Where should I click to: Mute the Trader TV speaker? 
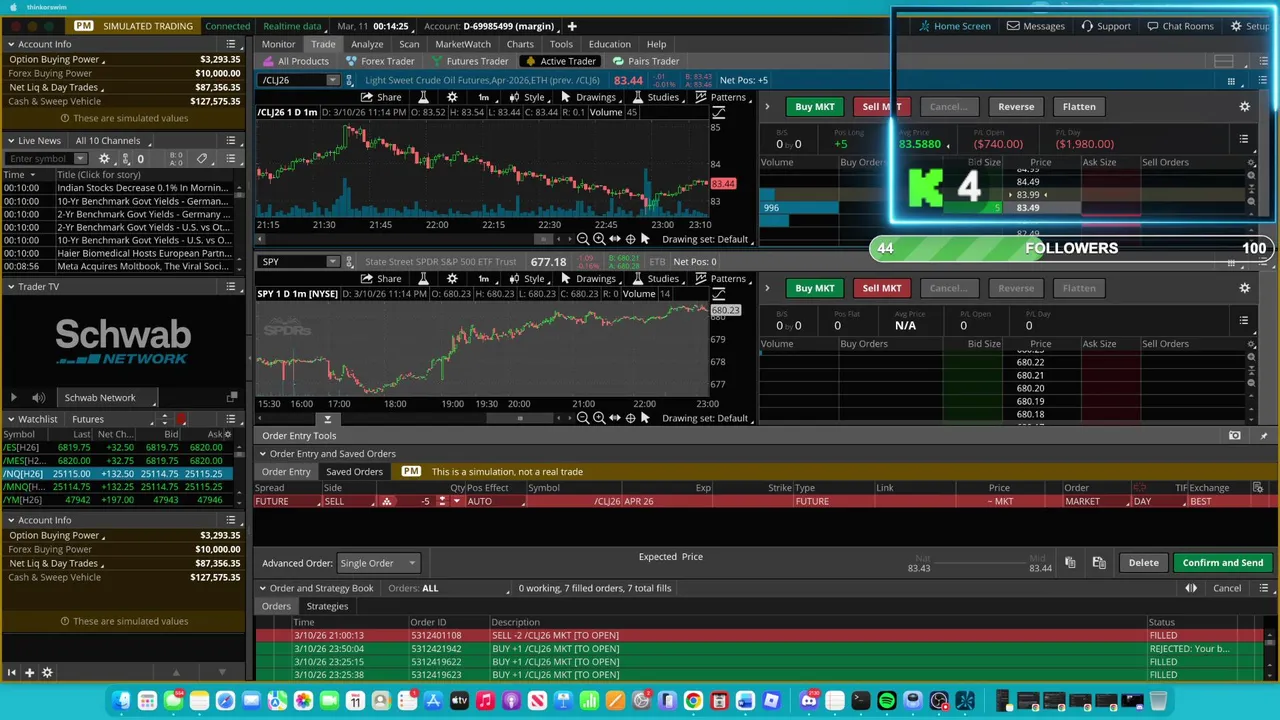coord(39,398)
